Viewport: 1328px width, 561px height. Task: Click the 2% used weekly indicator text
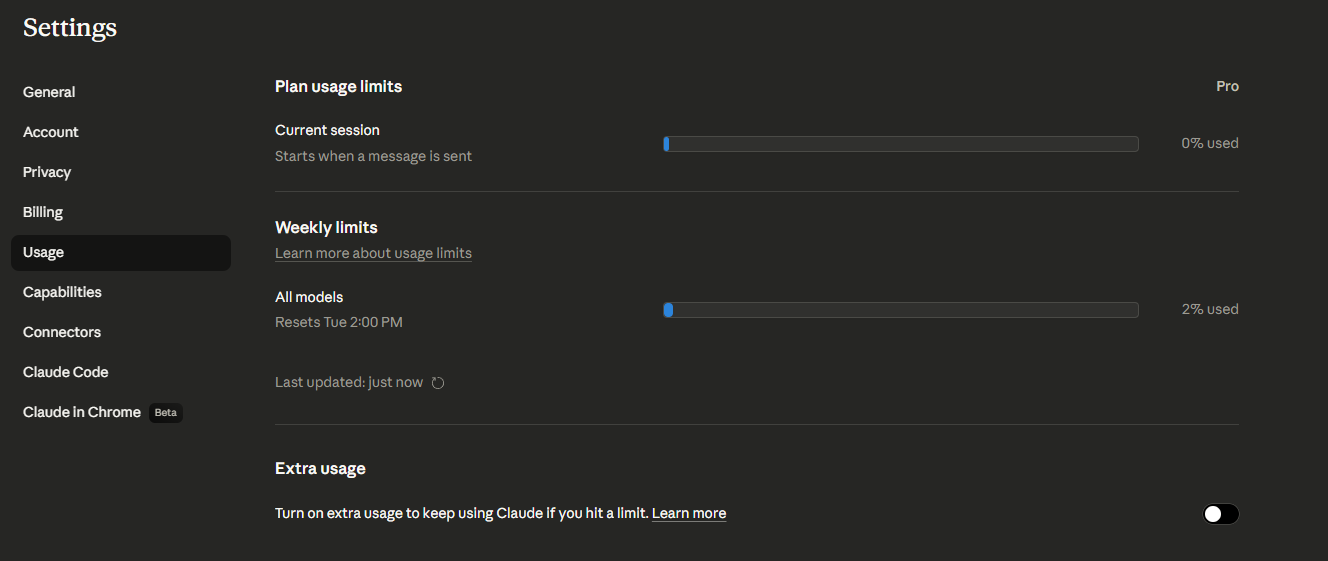click(x=1210, y=310)
